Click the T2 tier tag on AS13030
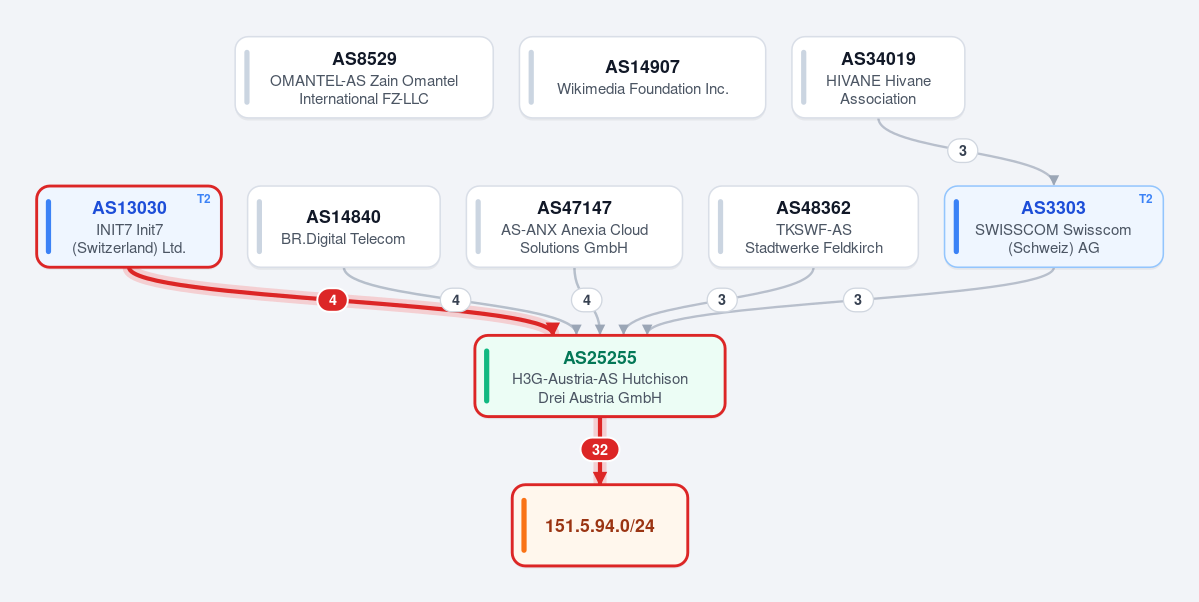1199x602 pixels. coord(203,199)
